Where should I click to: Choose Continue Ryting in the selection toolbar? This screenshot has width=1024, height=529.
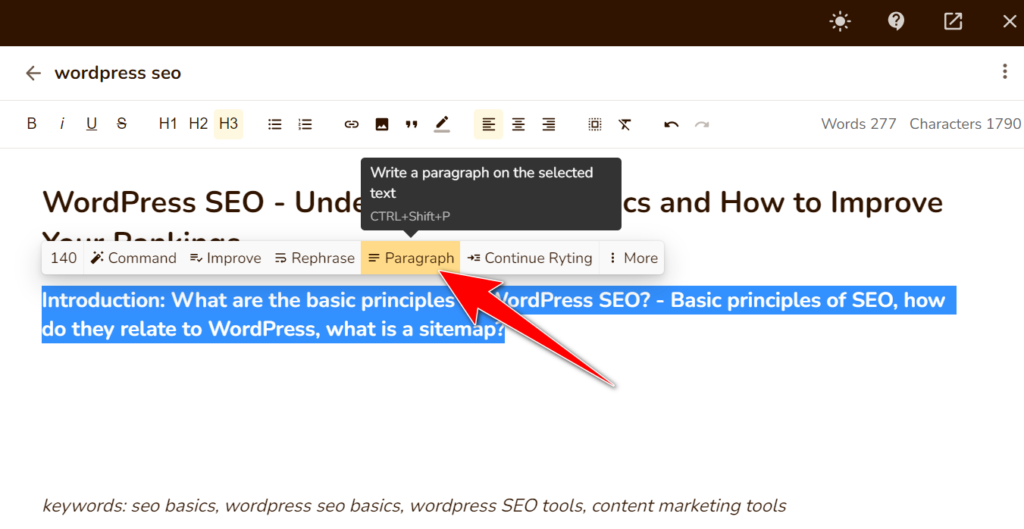click(x=530, y=258)
